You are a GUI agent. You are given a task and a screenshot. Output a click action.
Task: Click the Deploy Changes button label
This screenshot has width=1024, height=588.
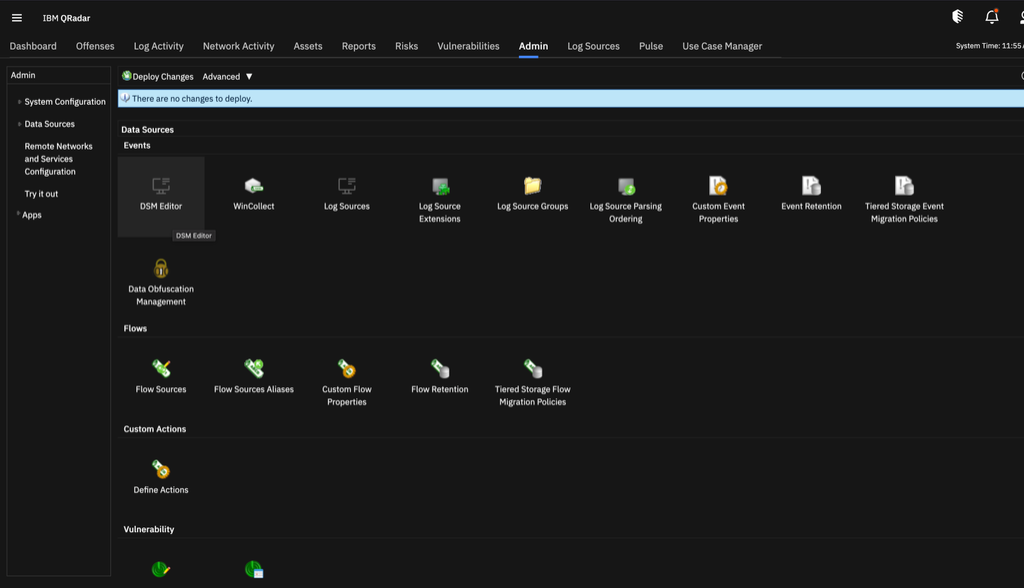tap(163, 76)
